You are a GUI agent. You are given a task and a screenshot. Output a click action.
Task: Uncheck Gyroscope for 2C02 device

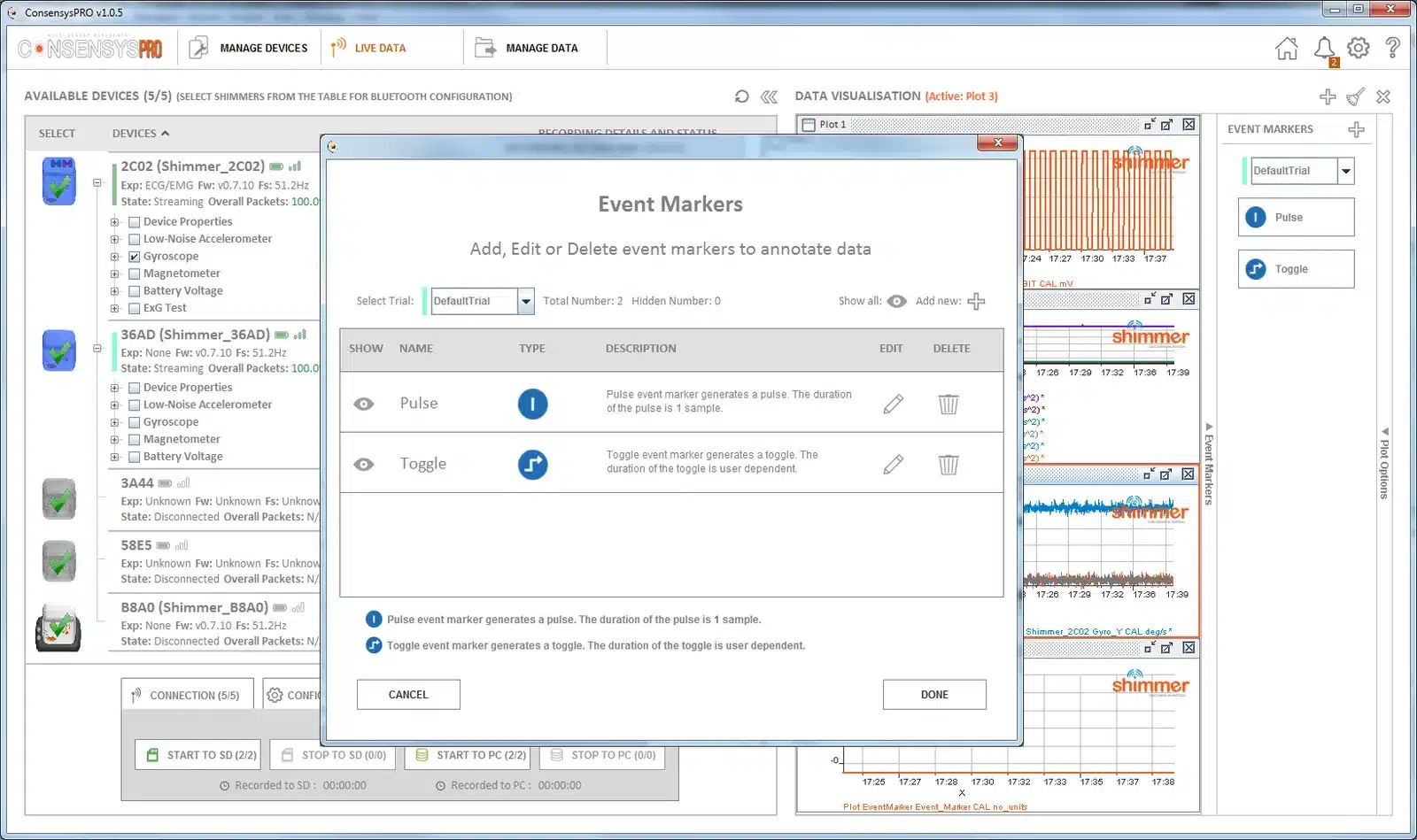click(135, 257)
